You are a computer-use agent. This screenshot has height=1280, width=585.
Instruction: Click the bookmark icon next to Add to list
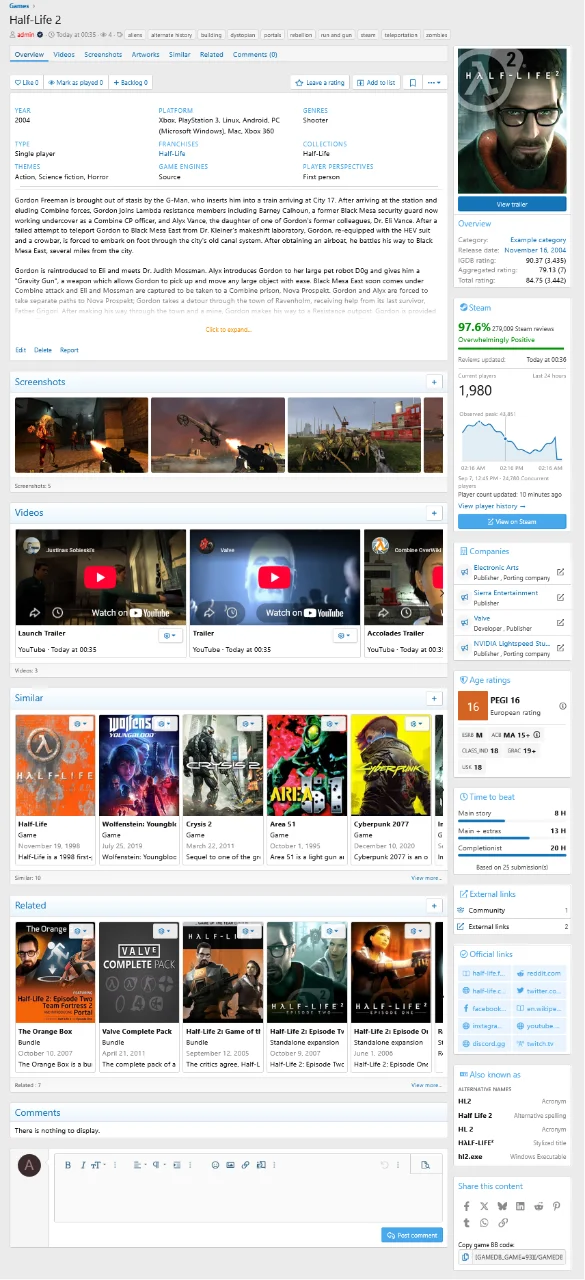(411, 83)
